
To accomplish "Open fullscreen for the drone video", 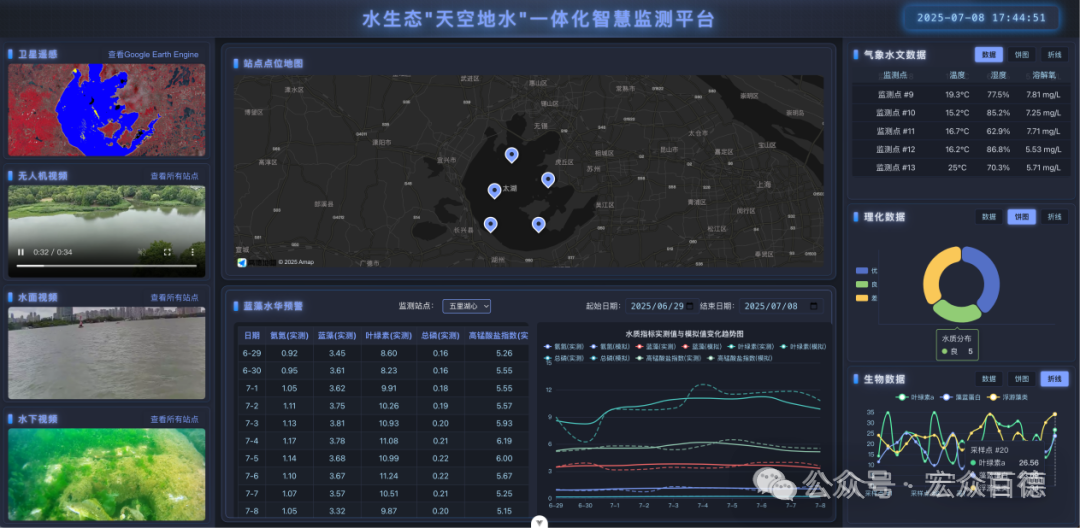I will 167,252.
